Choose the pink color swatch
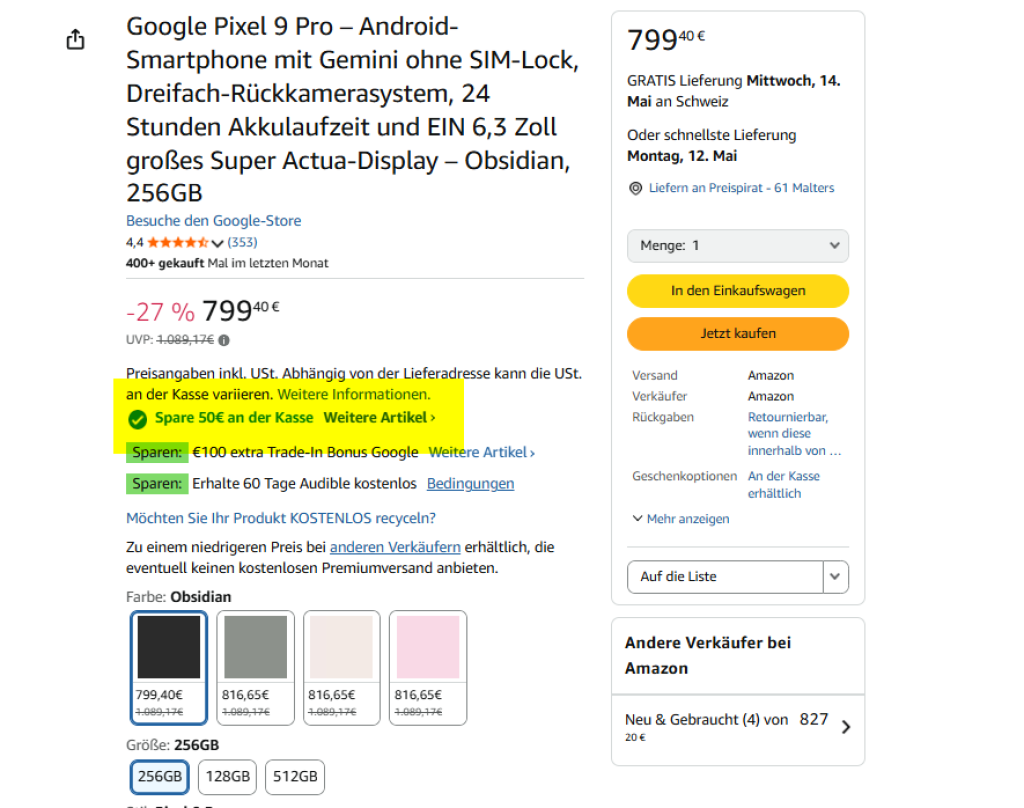The width and height of the screenshot is (1024, 808). click(428, 648)
